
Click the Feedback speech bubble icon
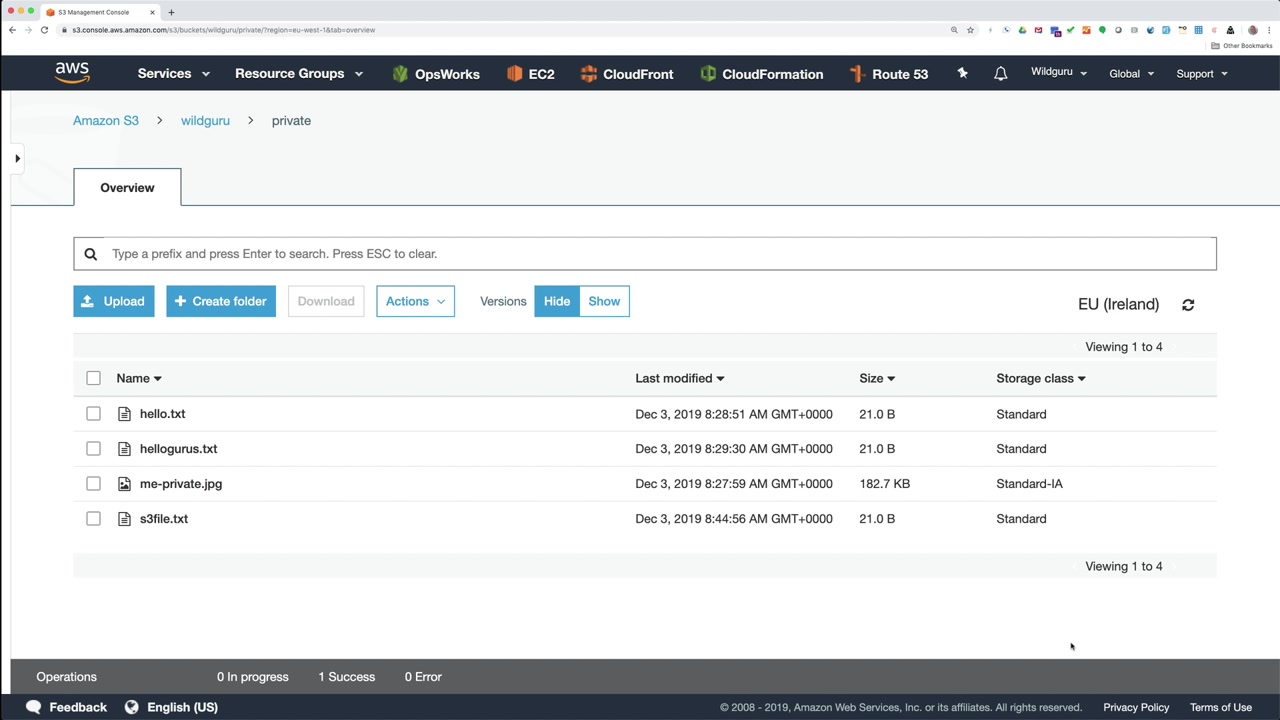point(33,707)
